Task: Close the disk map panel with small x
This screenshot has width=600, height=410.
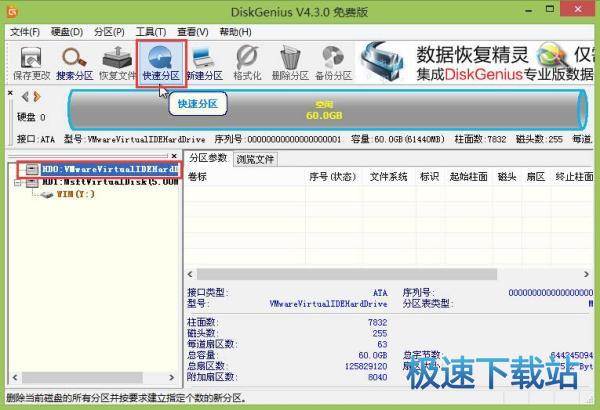Action: pyautogui.click(x=10, y=93)
